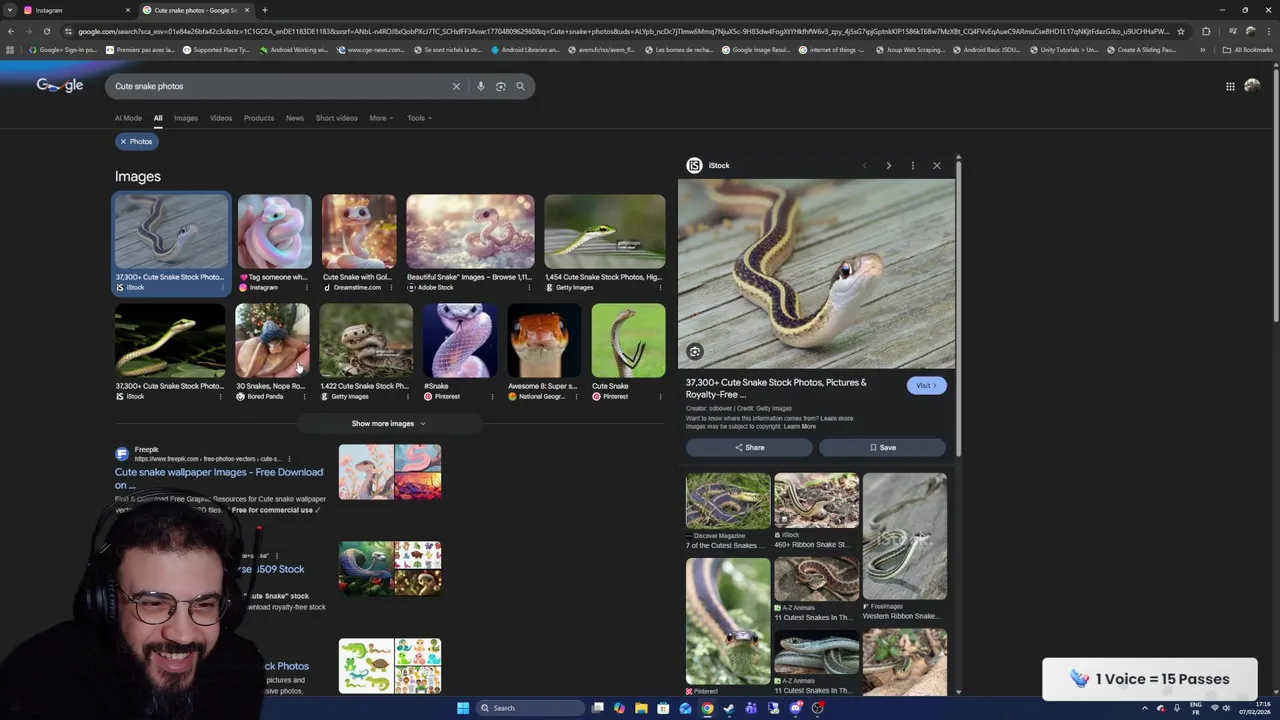This screenshot has width=1280, height=720.
Task: Expand the More search options dropdown
Action: coord(381,118)
